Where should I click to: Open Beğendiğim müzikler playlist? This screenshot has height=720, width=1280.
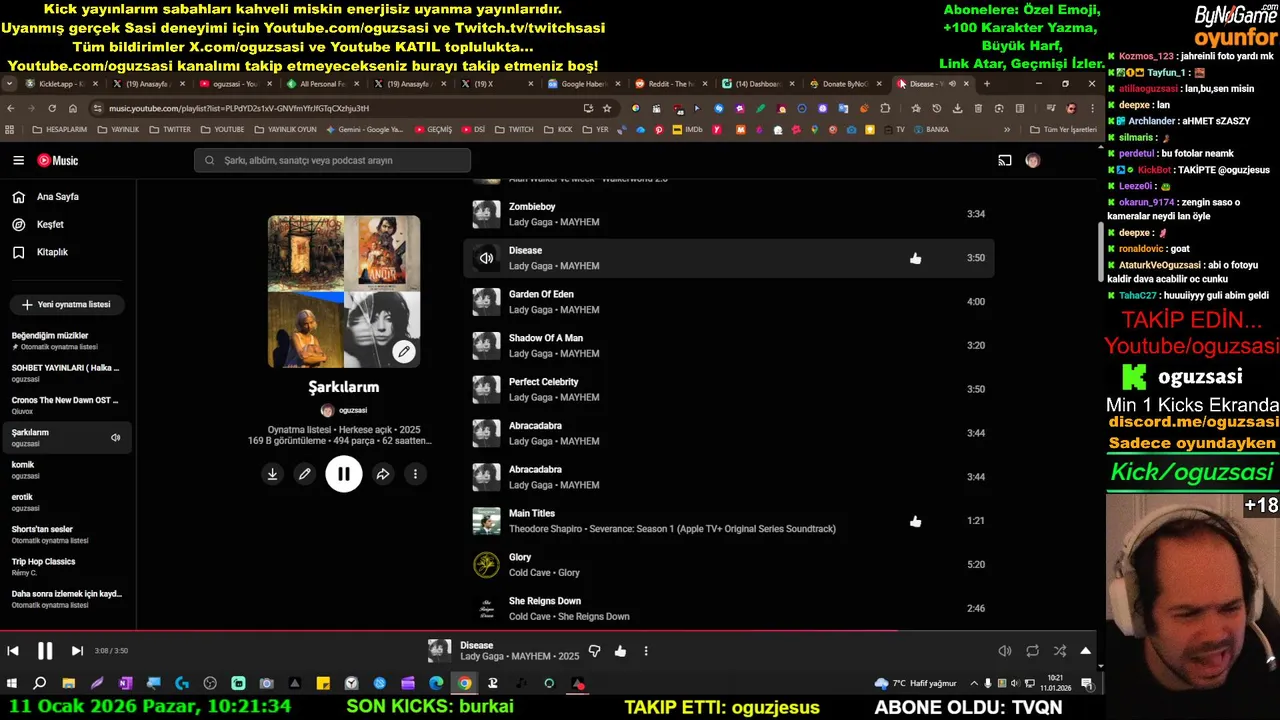66,340
